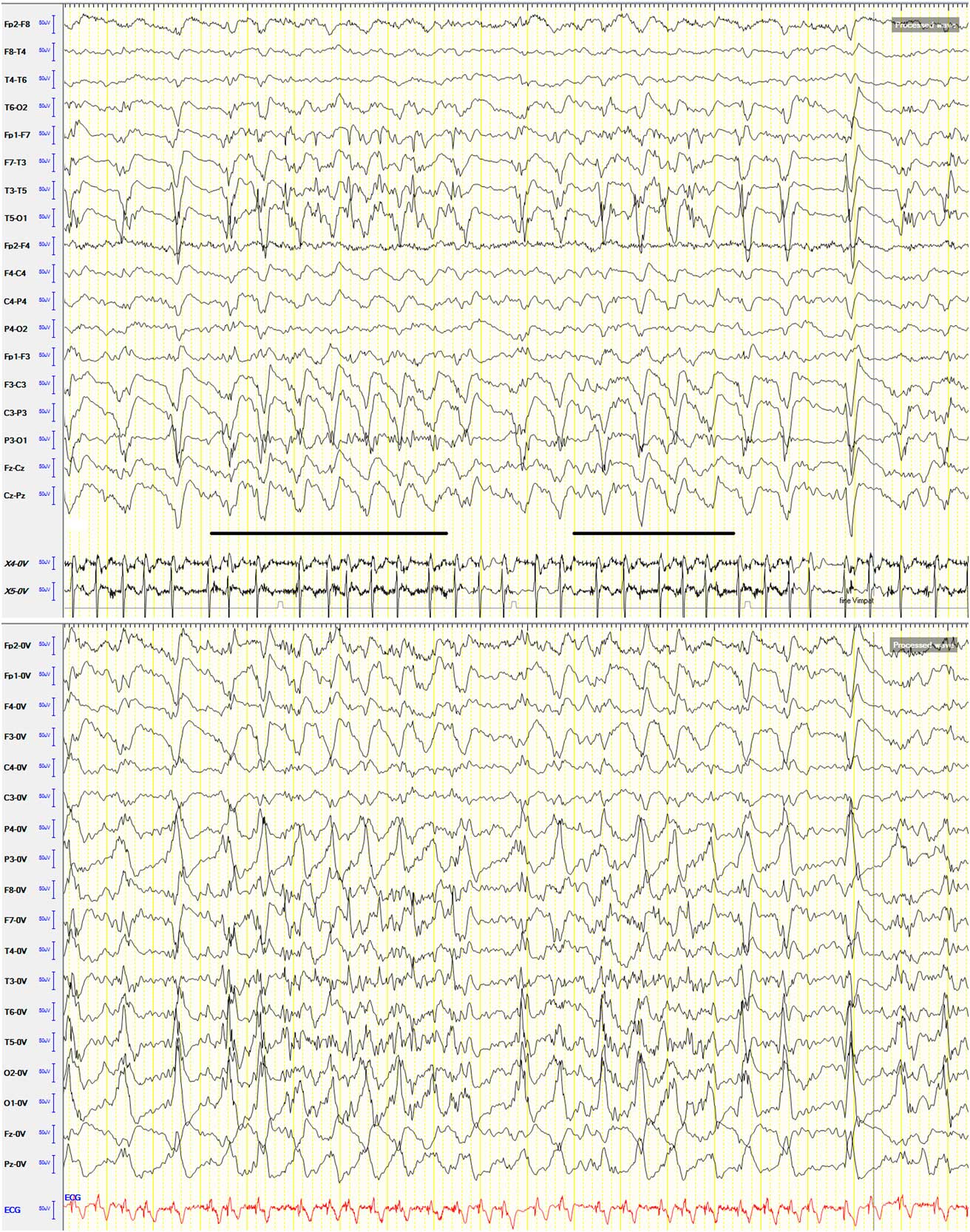Click the 50uV scale marker beside Pz-0V
The image size is (970, 1232).
pos(44,1164)
